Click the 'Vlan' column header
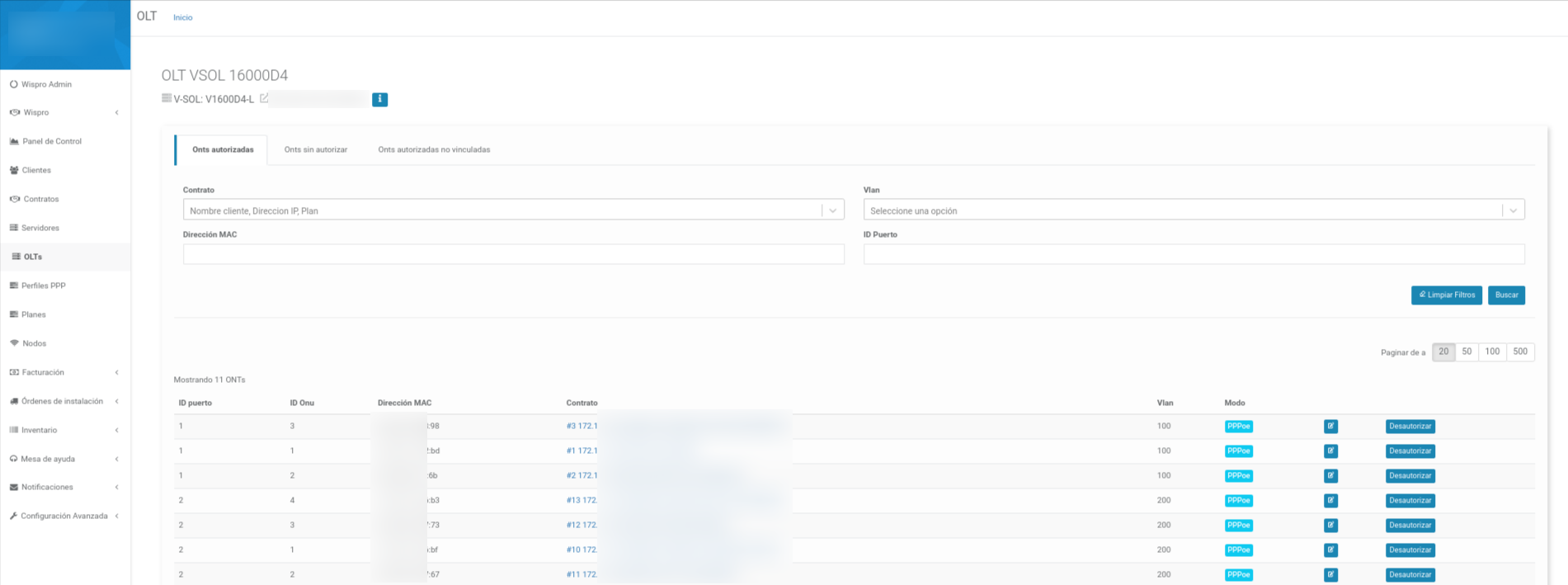This screenshot has height=585, width=1568. (x=1165, y=403)
